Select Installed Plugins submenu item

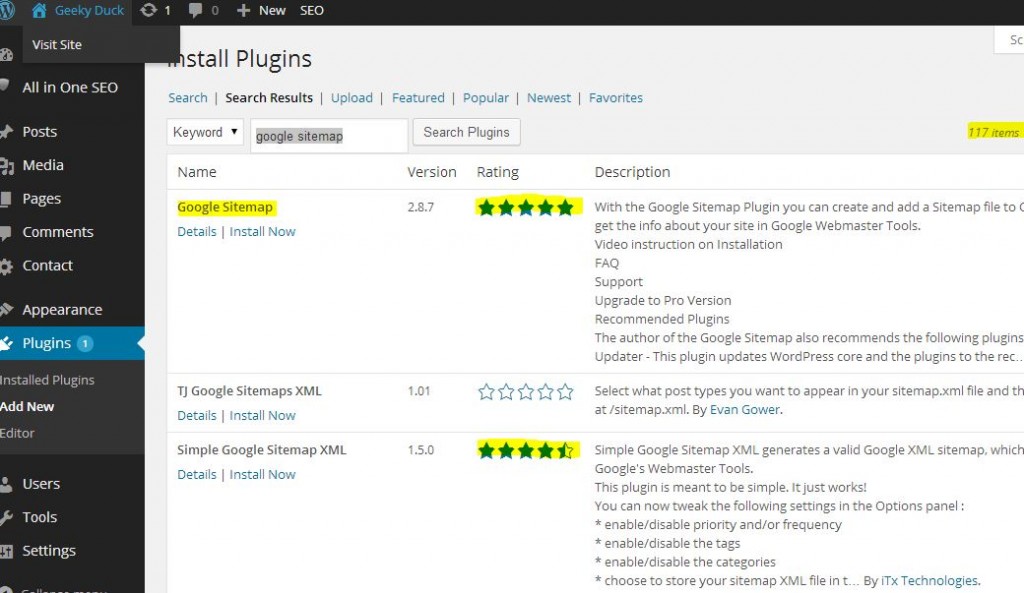(x=47, y=380)
